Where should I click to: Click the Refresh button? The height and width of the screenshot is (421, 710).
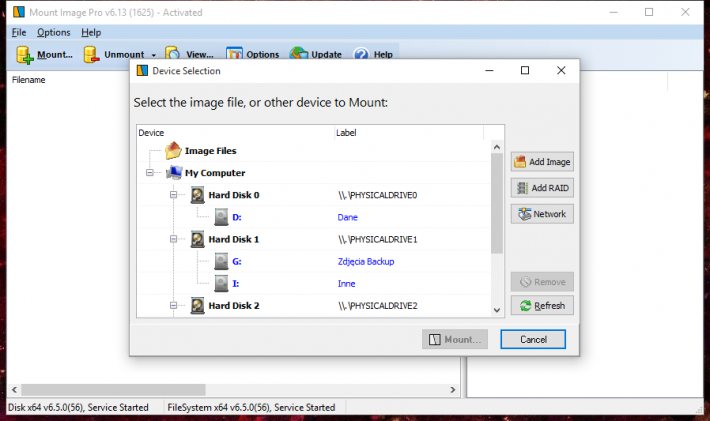[x=542, y=306]
